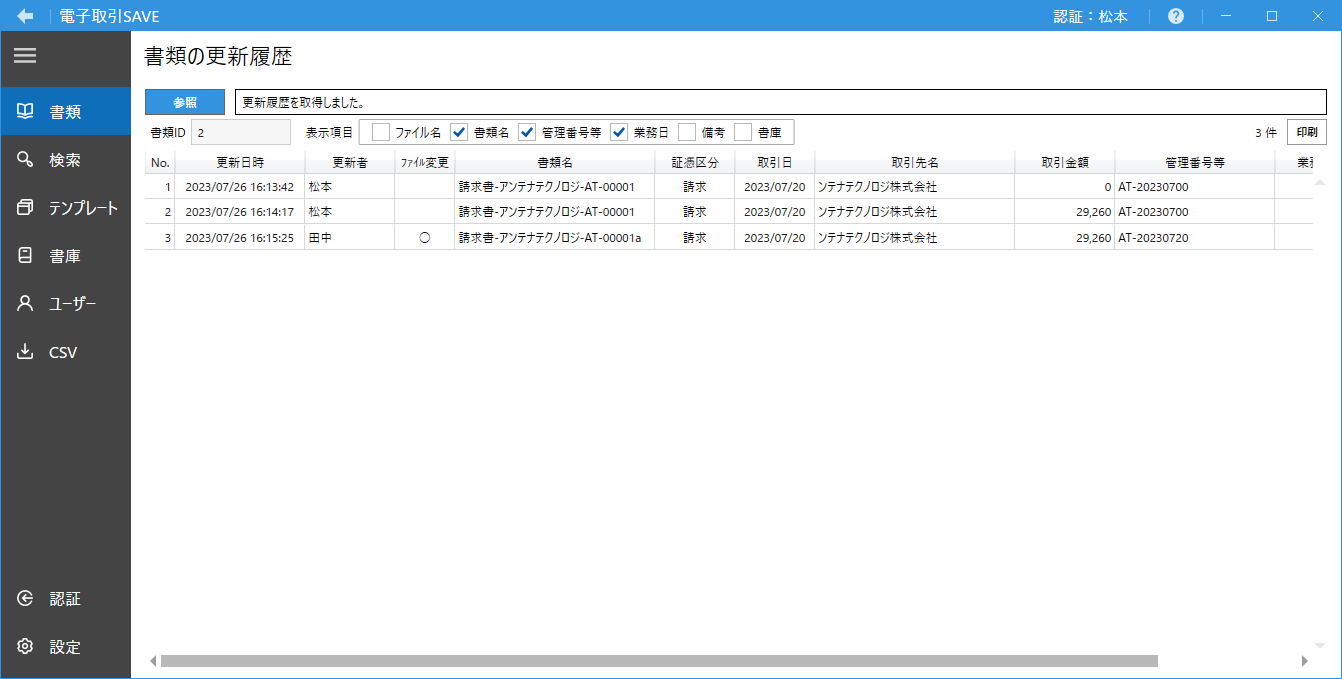Screen dimensions: 1342x679
Task: Toggle the 備考 checkbox
Action: (x=687, y=132)
